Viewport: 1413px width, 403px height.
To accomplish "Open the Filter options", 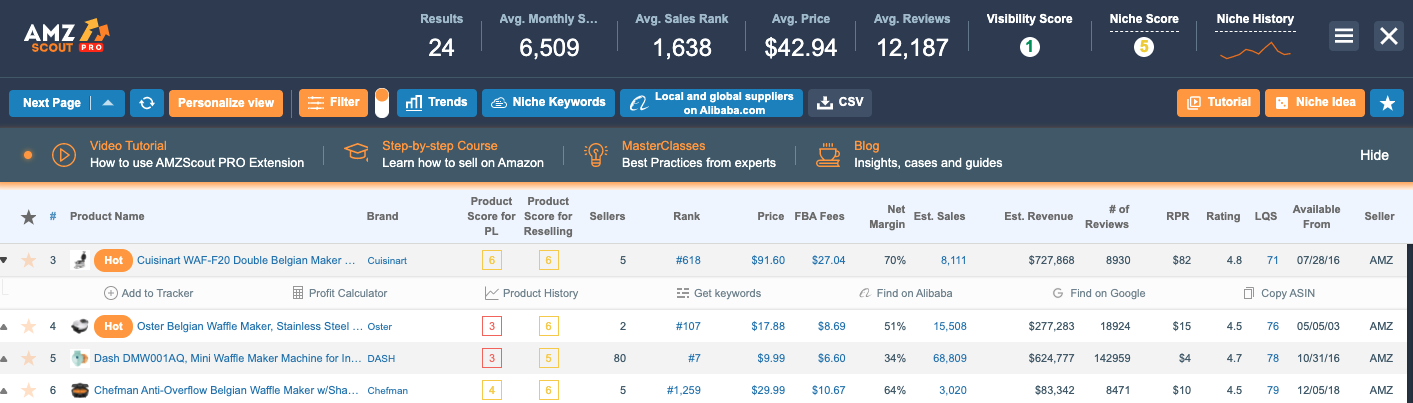I will [x=334, y=102].
